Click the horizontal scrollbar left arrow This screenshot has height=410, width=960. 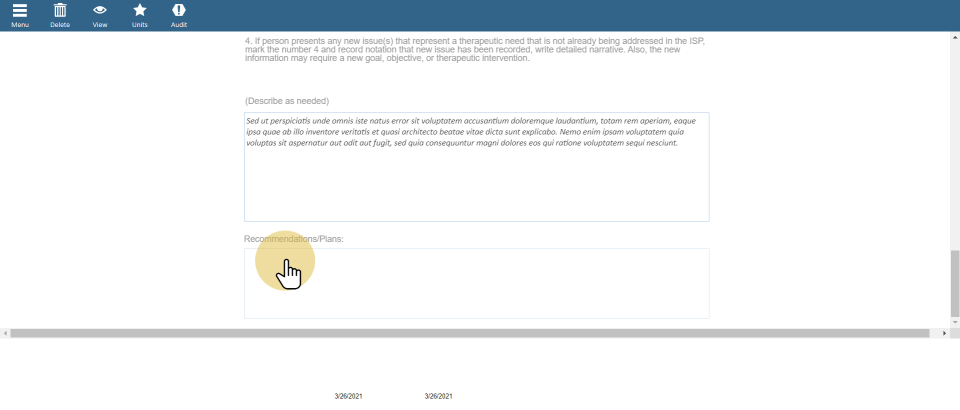tap(5, 332)
